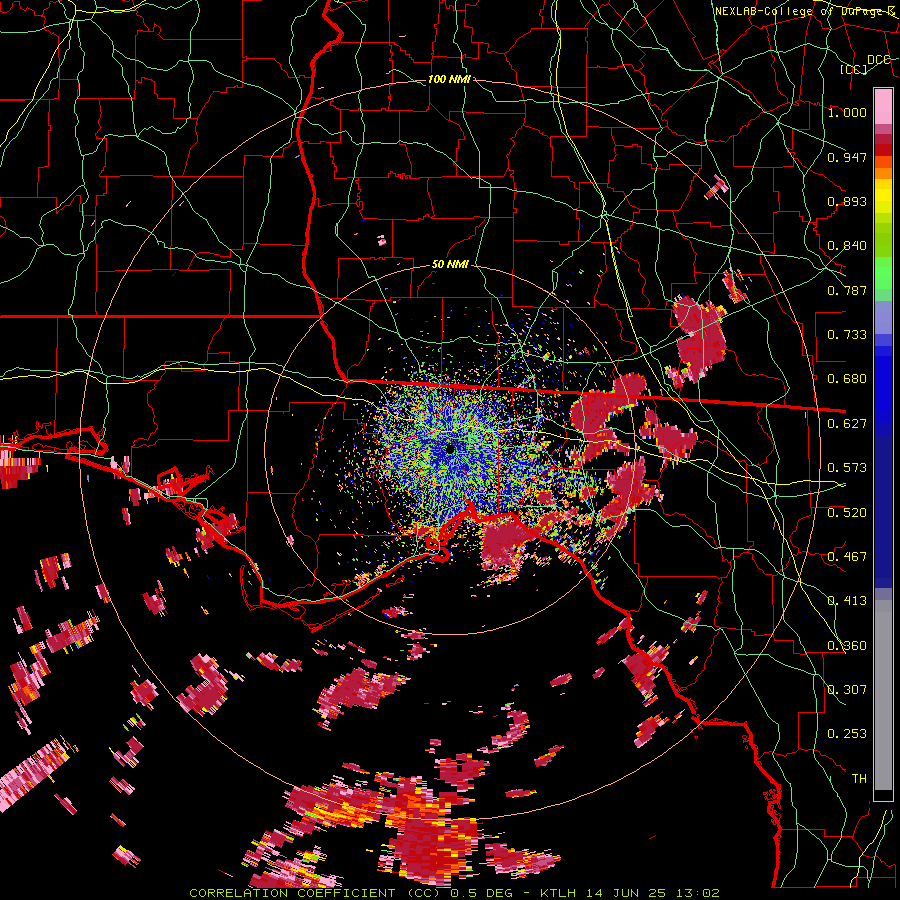Pick the gray lower color bar segment
Image resolution: width=900 pixels, height=900 pixels.
(883, 695)
